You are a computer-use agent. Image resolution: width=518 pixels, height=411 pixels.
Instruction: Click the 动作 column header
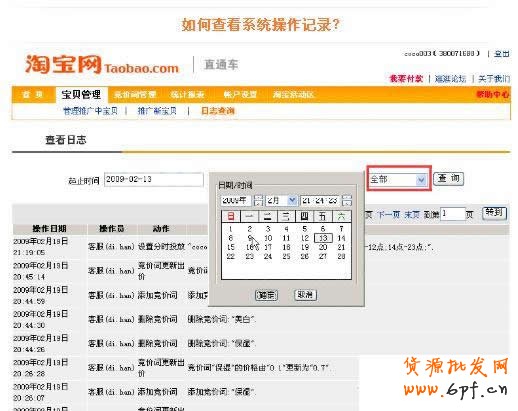pyautogui.click(x=161, y=229)
